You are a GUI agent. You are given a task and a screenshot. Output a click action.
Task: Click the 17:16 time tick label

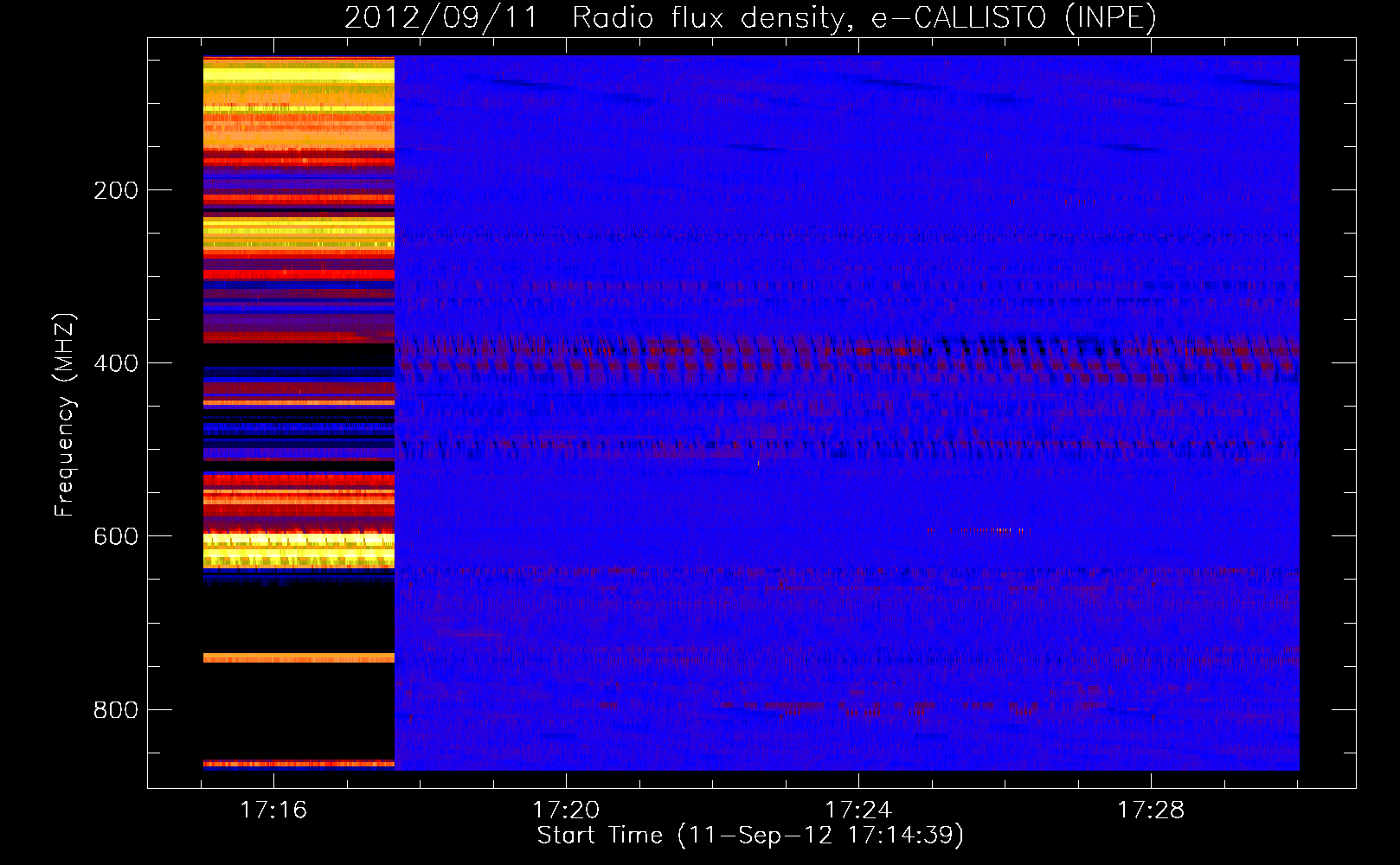pyautogui.click(x=273, y=810)
